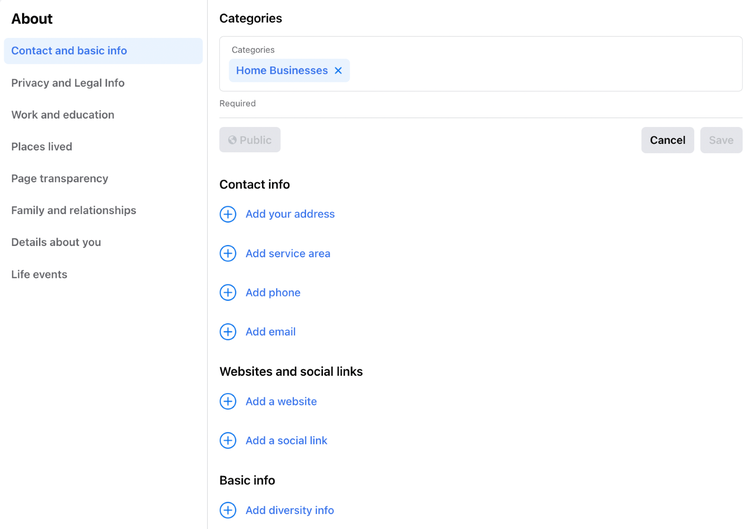Click plus icon beside Add diversity info
Screen dimensions: 750x529
[x=228, y=510]
